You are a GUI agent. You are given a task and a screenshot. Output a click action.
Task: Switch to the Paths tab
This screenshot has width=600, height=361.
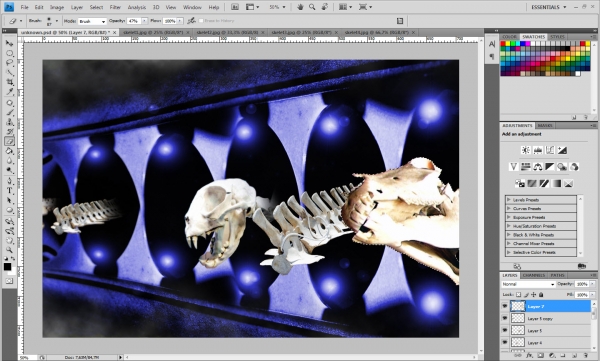click(557, 275)
